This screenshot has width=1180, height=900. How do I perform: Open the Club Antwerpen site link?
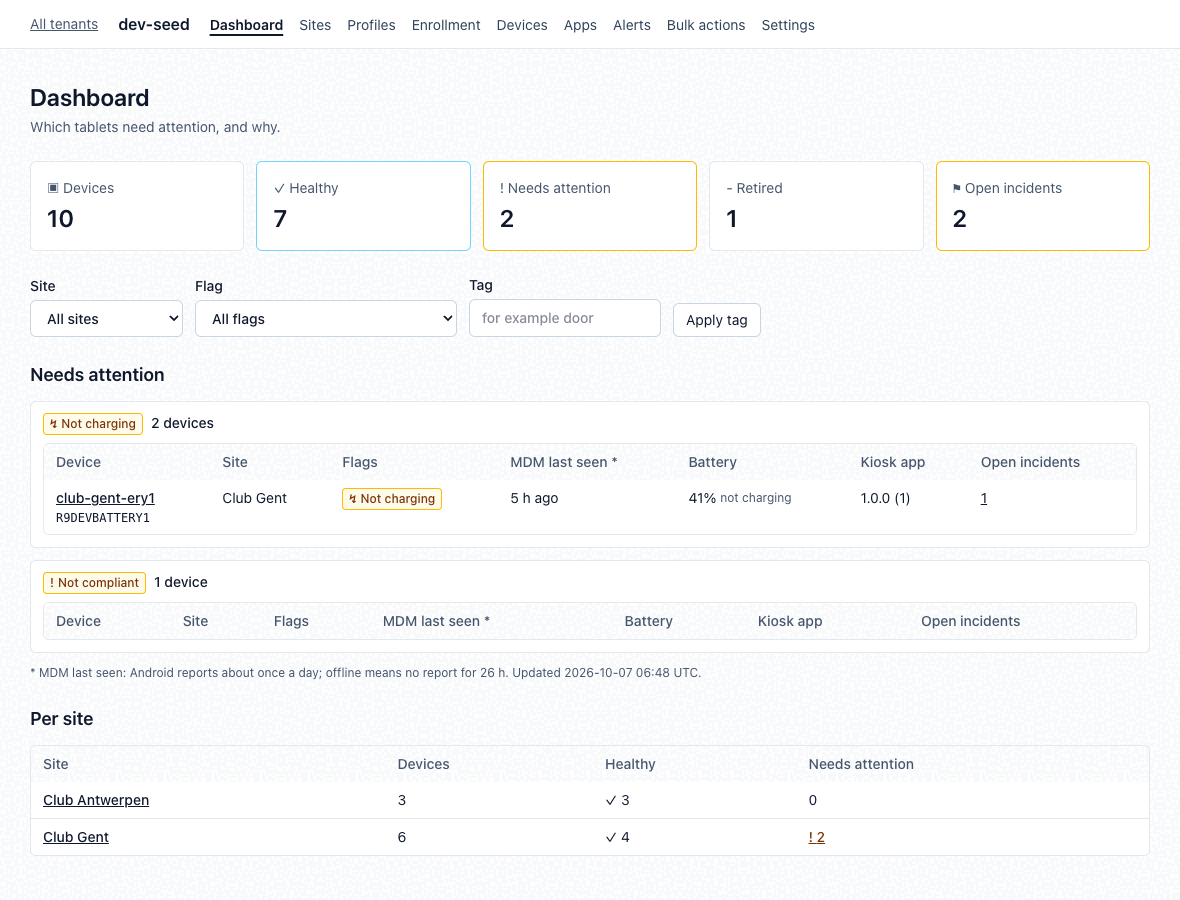click(x=96, y=800)
